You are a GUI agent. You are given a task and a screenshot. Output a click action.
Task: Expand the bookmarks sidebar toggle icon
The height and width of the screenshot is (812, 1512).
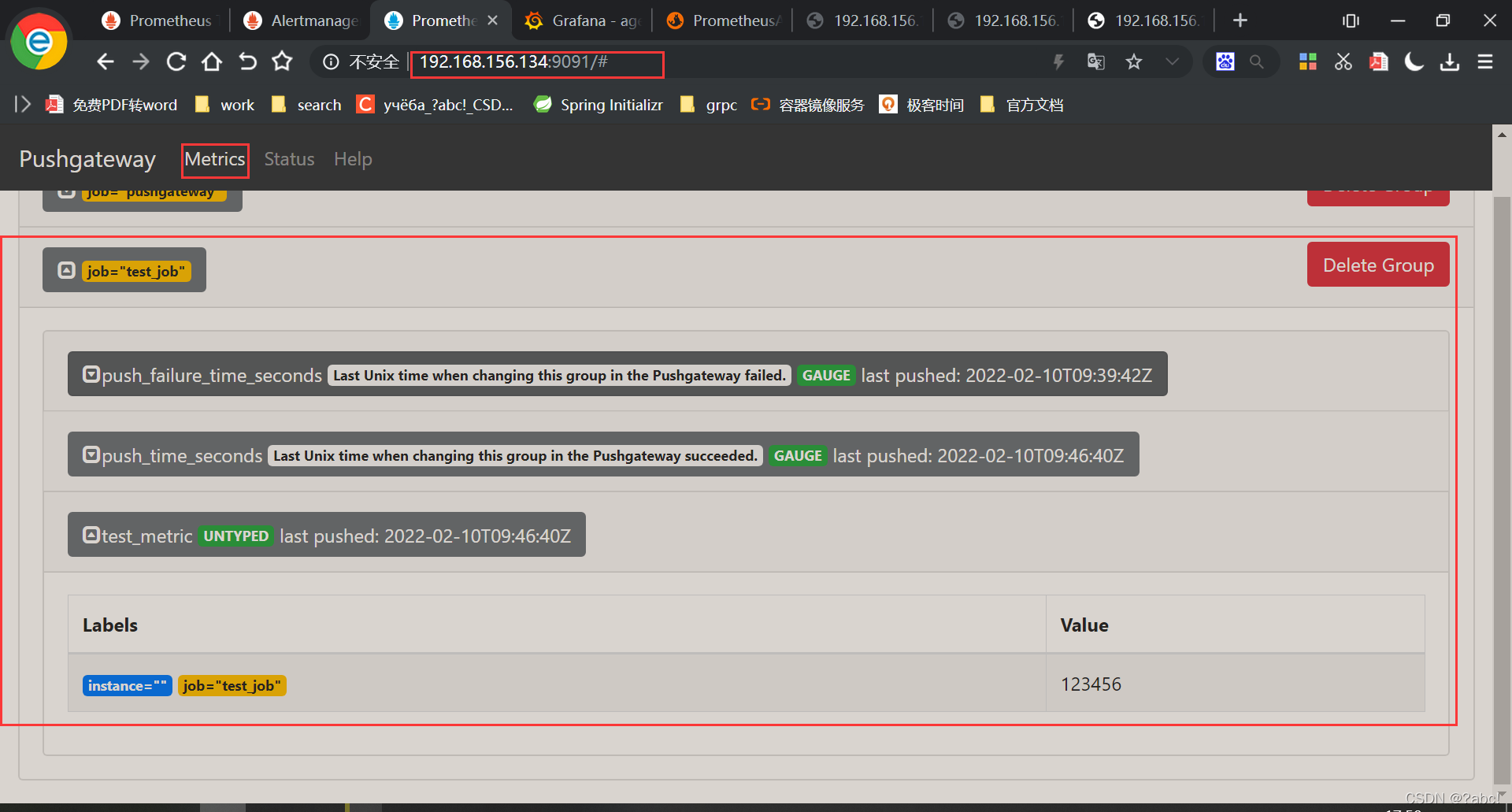(23, 104)
